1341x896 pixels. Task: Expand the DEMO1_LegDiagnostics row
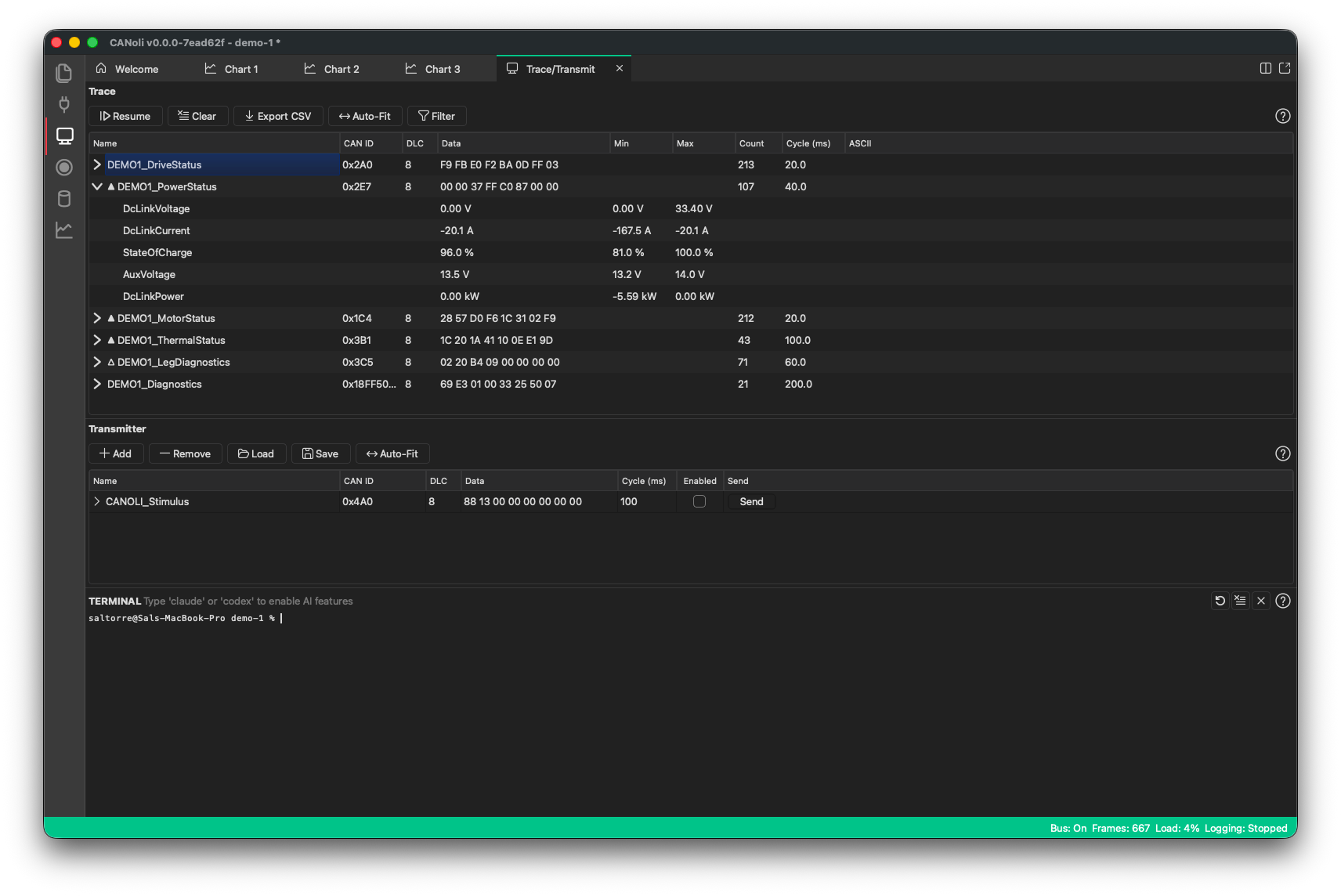pyautogui.click(x=97, y=362)
